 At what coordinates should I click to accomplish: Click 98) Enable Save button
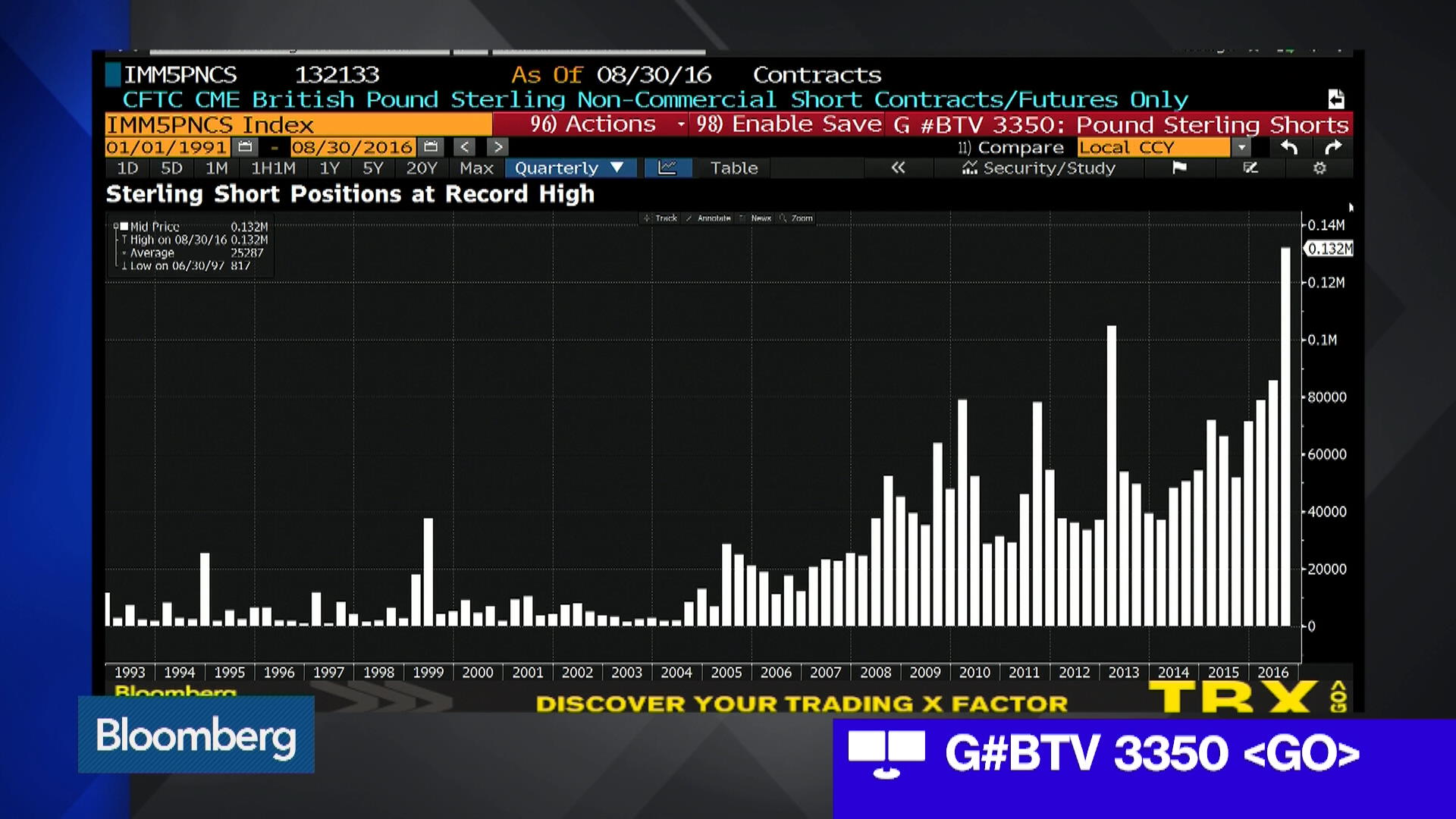click(x=788, y=124)
